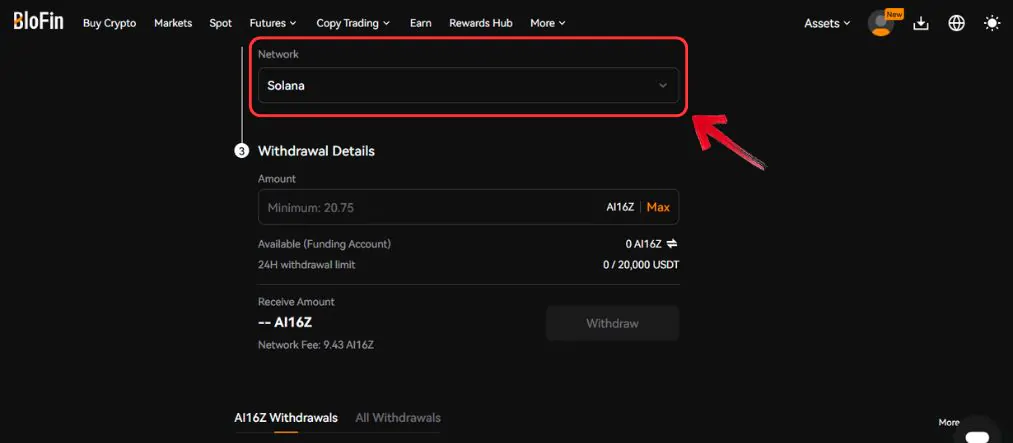Go to Buy Crypto
The height and width of the screenshot is (443, 1013).
tap(109, 23)
